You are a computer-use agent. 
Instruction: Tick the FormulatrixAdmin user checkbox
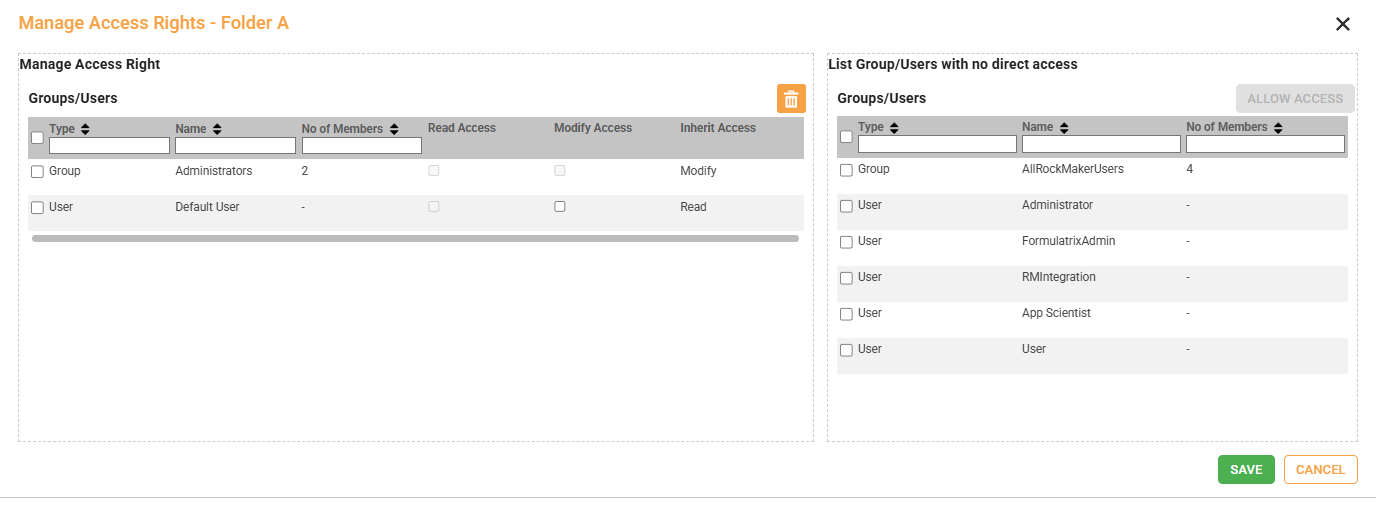point(846,242)
